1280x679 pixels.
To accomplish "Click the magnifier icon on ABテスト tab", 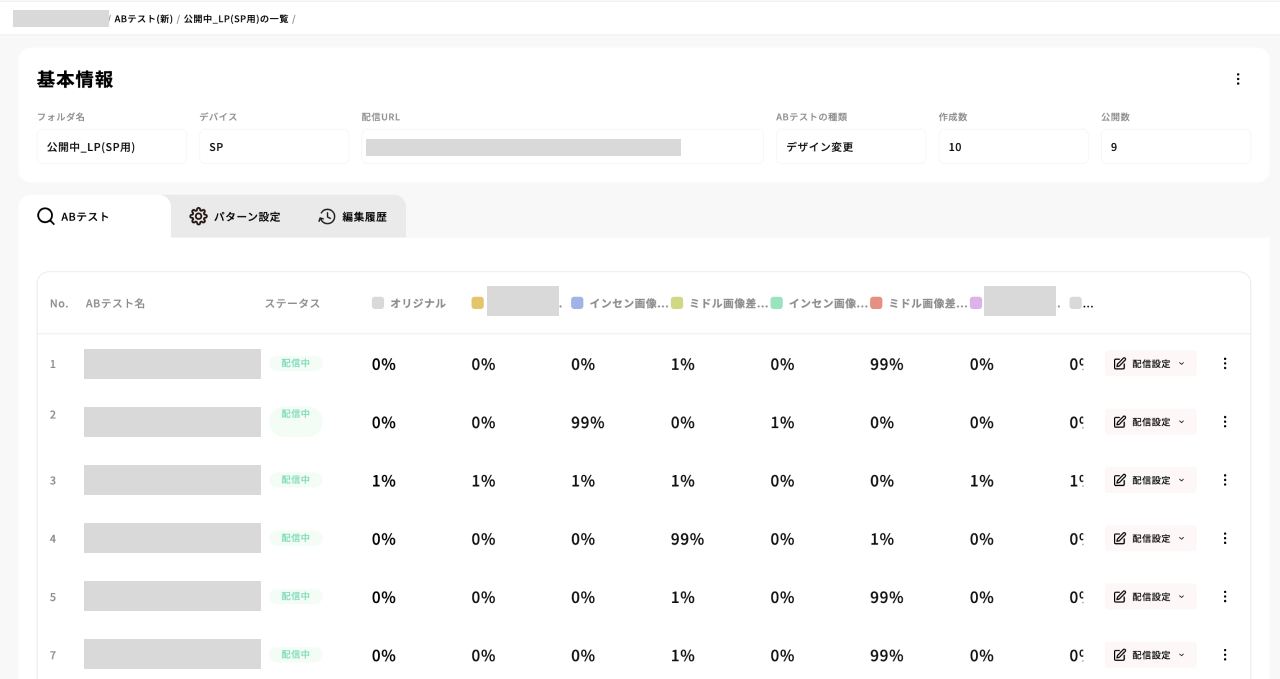I will [46, 216].
